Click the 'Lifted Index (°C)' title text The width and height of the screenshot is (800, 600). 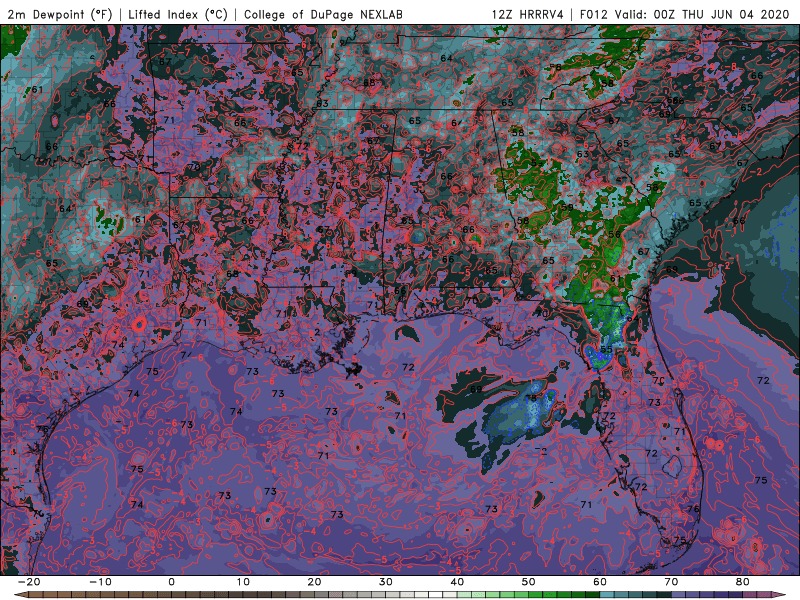point(178,14)
